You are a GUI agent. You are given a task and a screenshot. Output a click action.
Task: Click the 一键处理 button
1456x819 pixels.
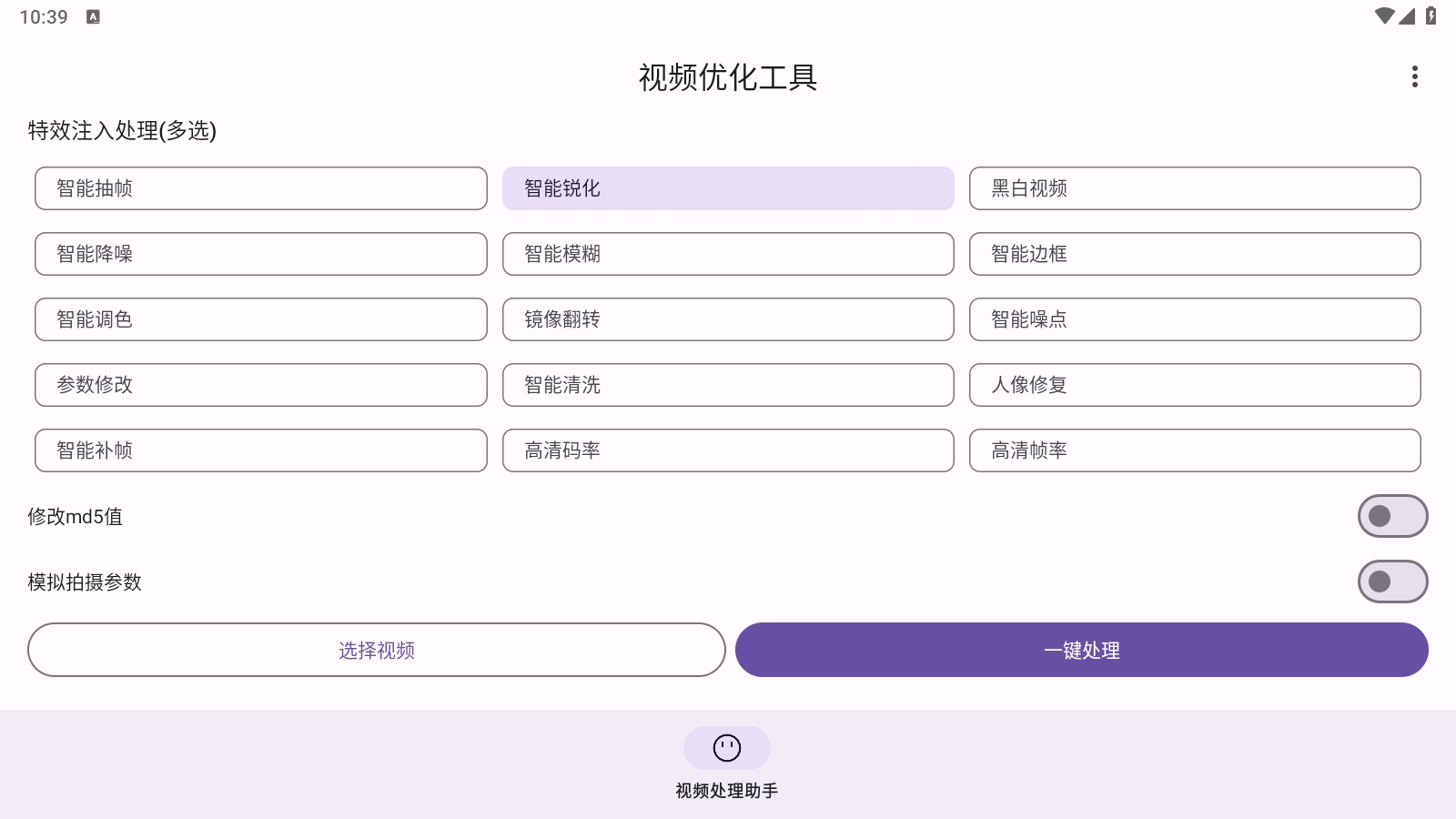coord(1081,650)
